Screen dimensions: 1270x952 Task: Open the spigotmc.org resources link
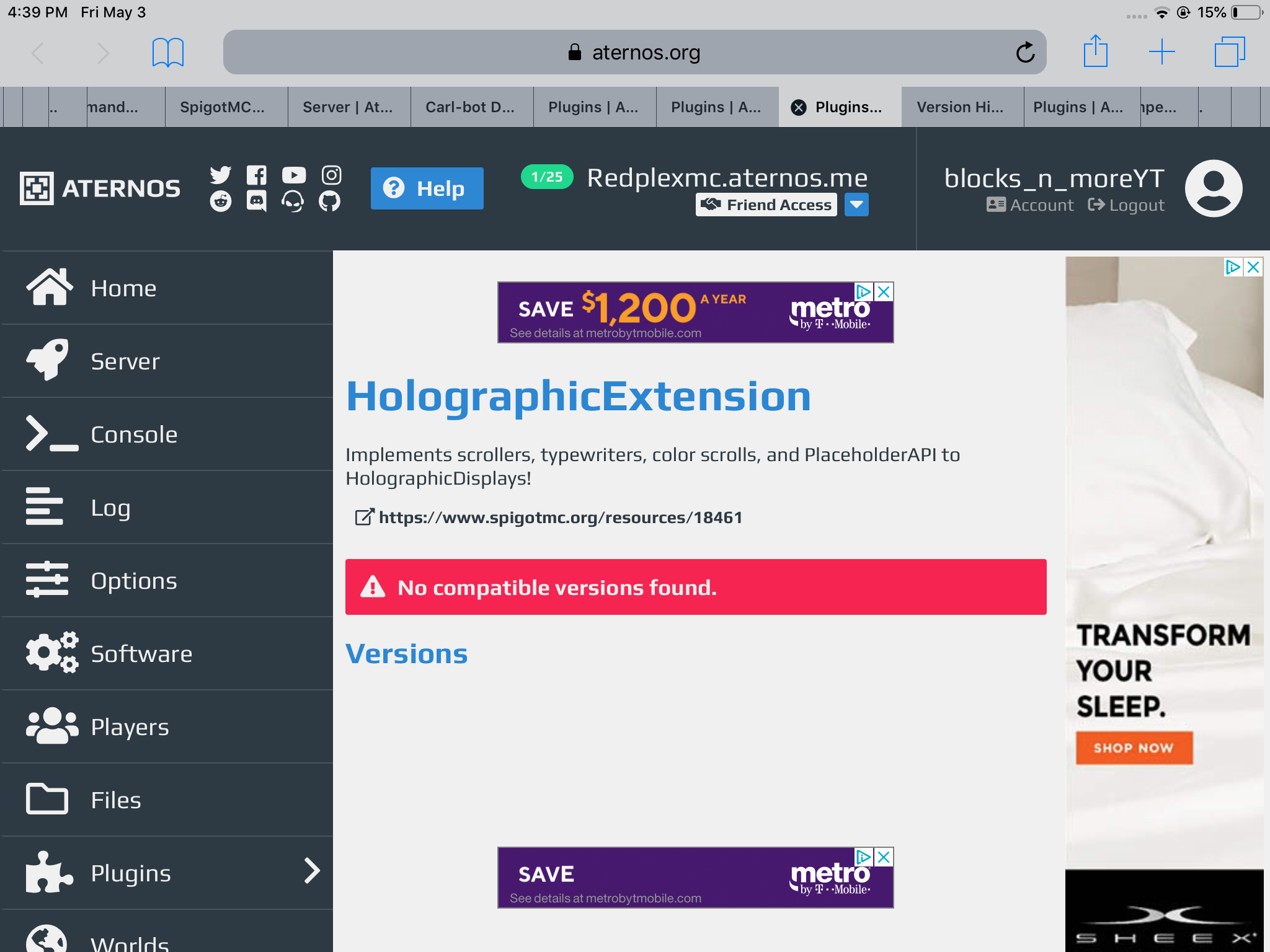coord(548,518)
